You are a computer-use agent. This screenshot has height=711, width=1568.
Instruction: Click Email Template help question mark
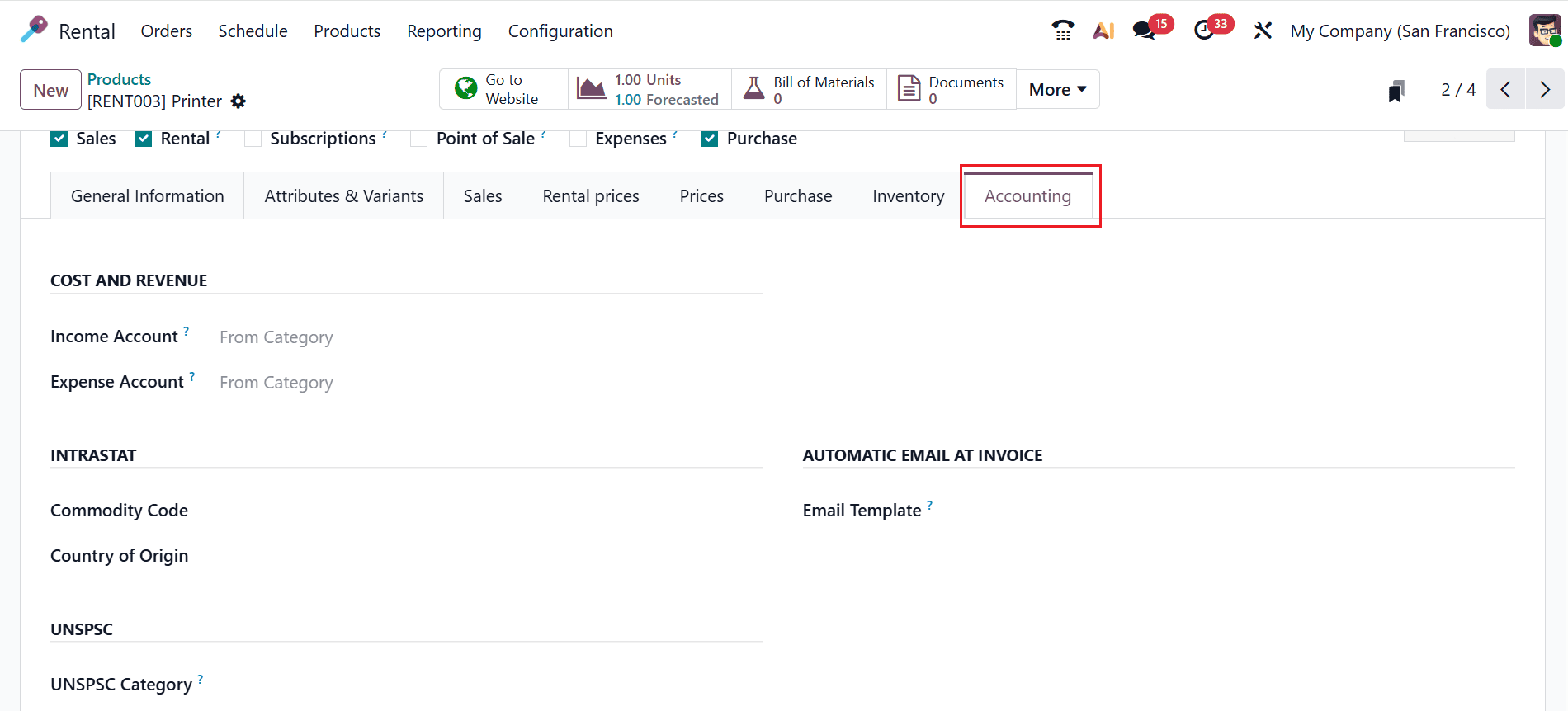(x=930, y=505)
